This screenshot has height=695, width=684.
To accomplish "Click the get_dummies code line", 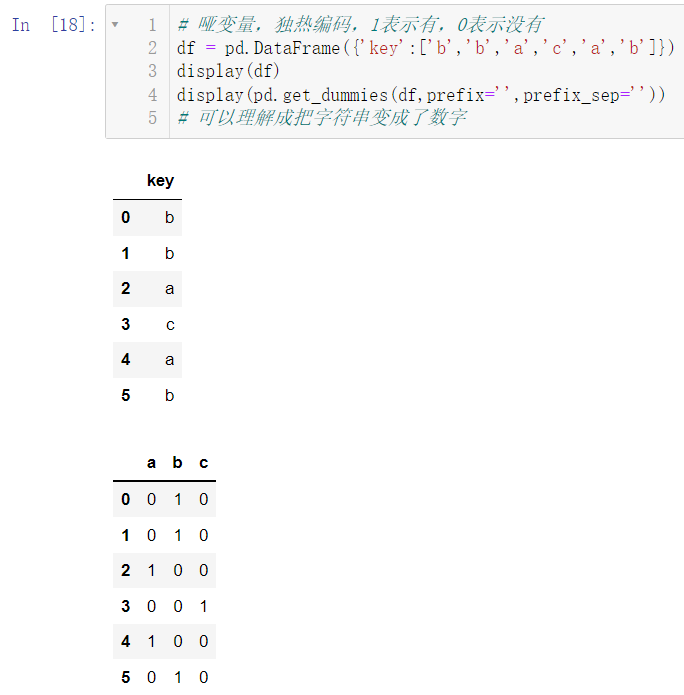I will pyautogui.click(x=421, y=95).
